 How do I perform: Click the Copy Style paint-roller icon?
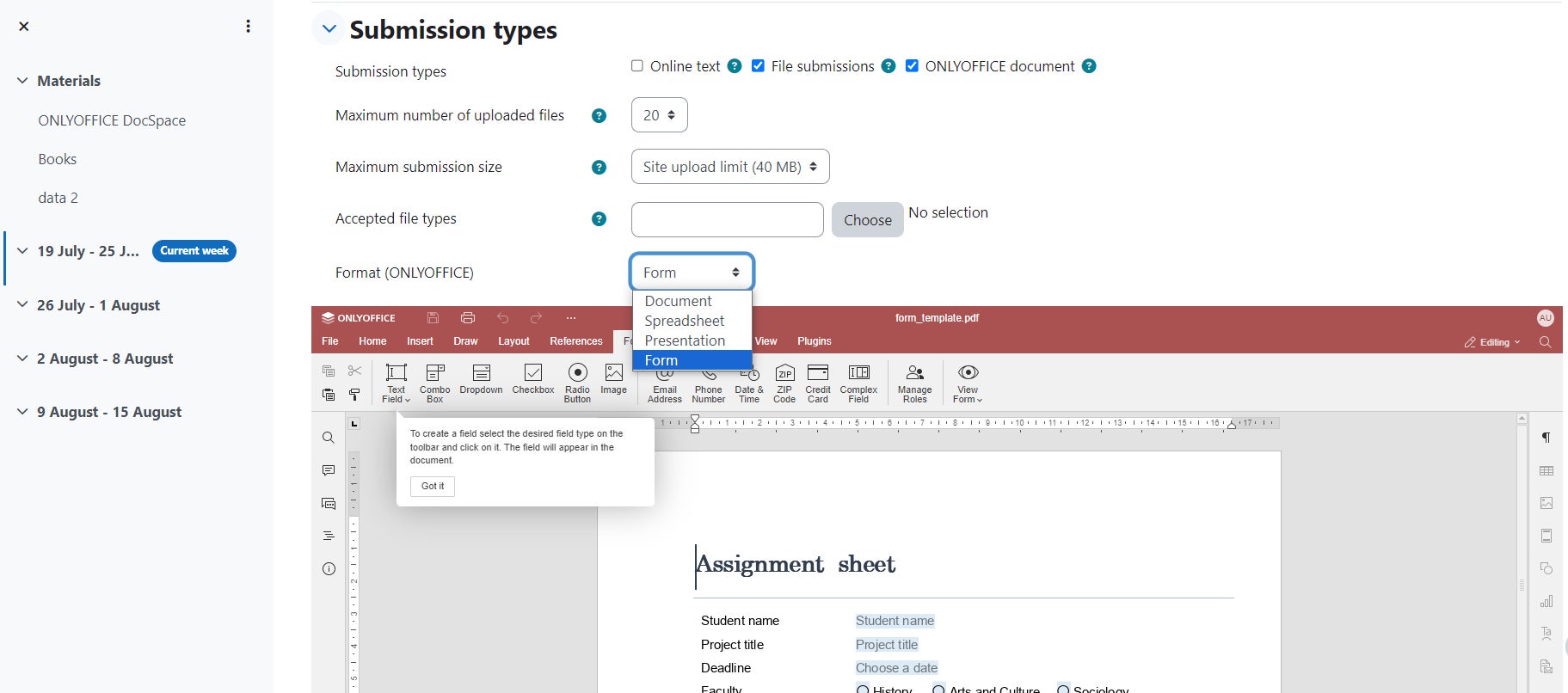click(x=354, y=395)
